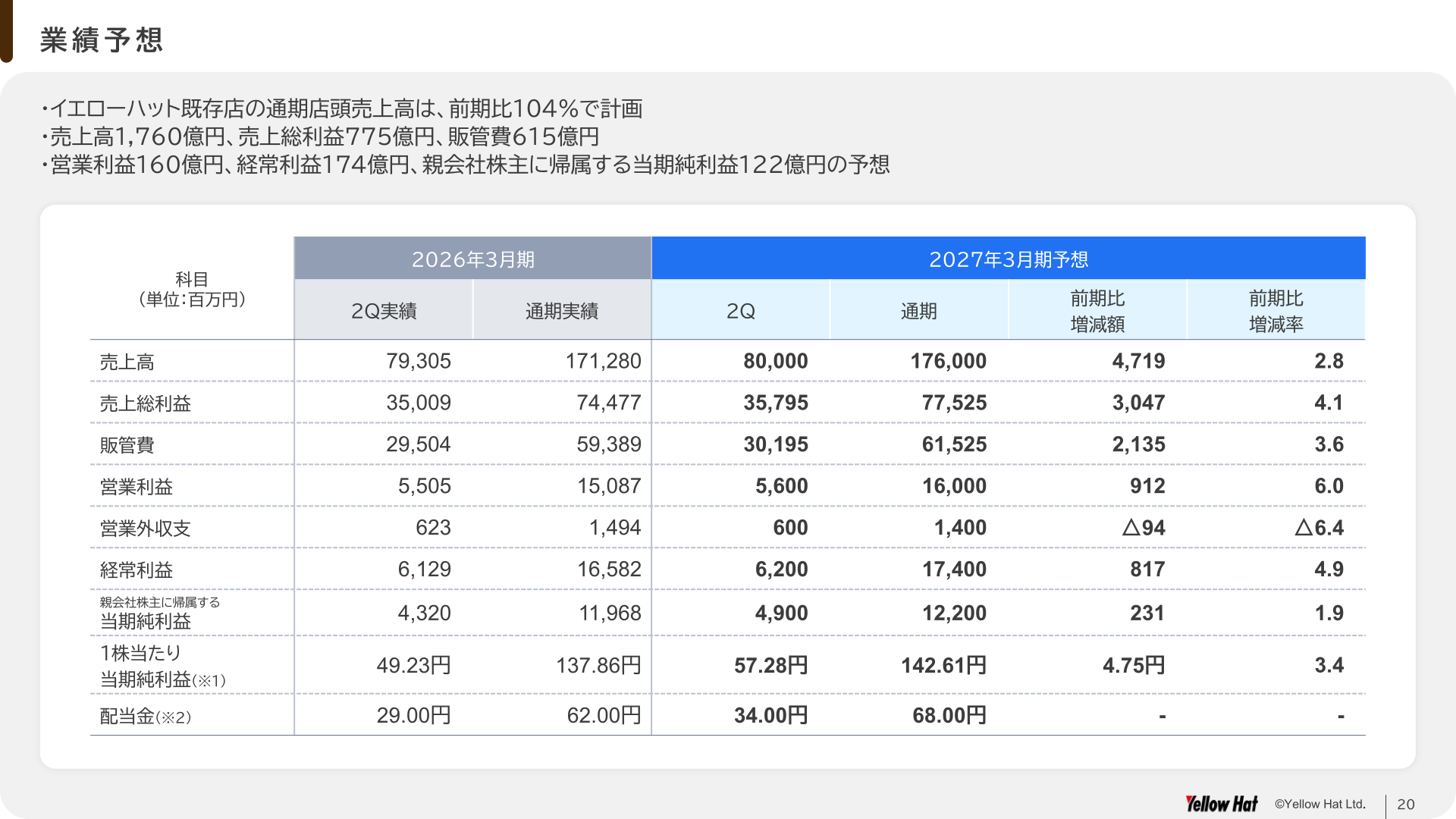Click the value 6,129 in the 経常利益 row
Image resolution: width=1456 pixels, height=819 pixels.
tap(424, 570)
